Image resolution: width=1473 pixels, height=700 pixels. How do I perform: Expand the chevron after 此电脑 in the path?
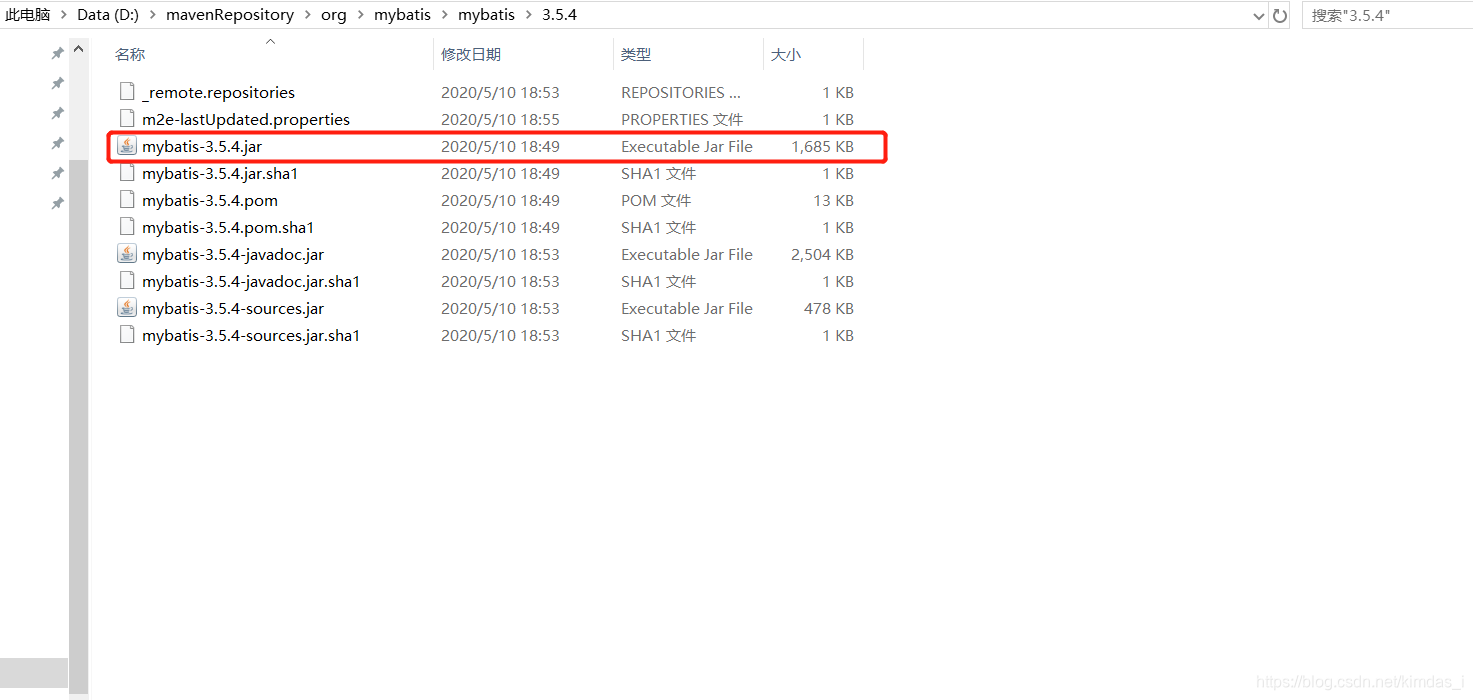pos(64,15)
